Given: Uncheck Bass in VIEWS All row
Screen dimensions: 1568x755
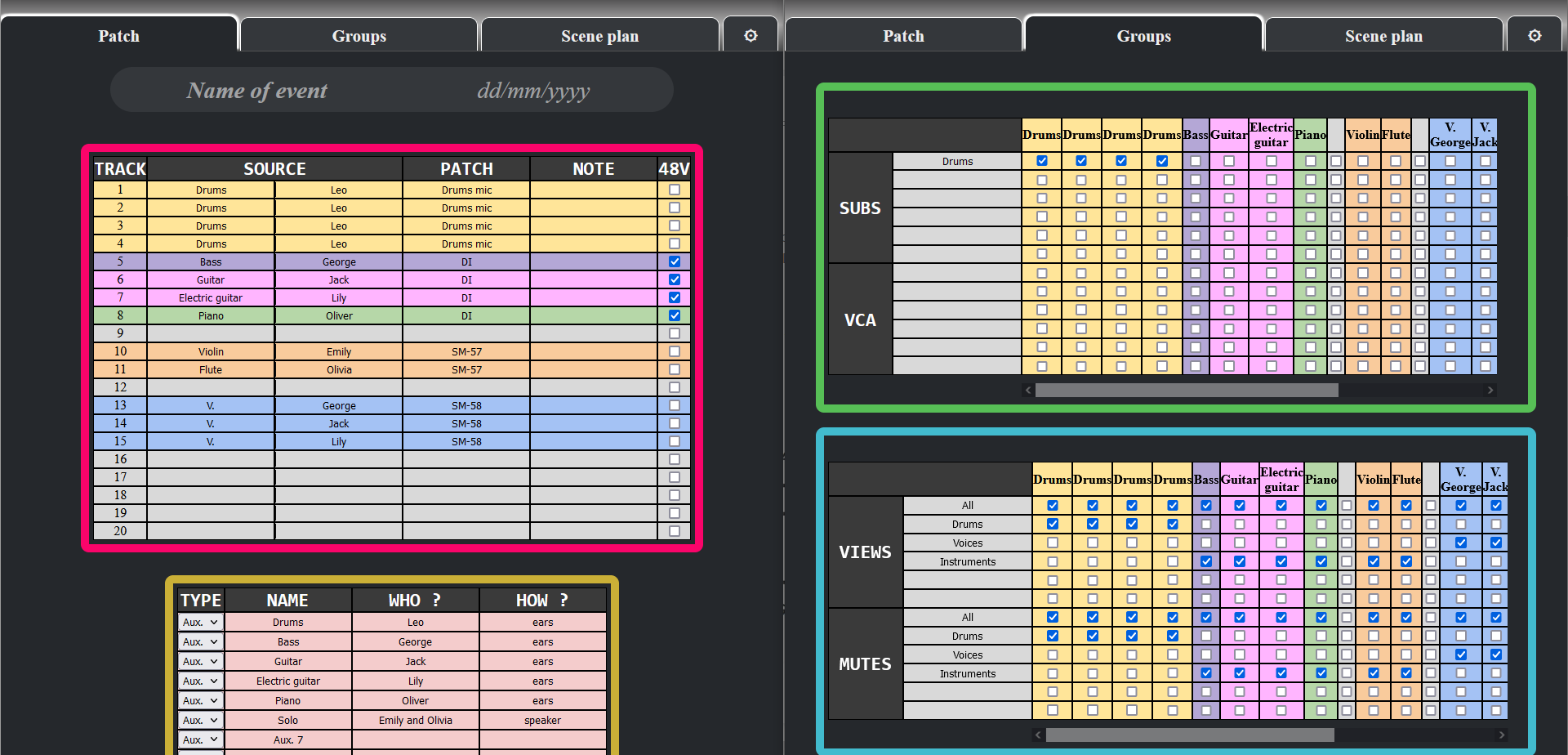Looking at the screenshot, I should point(1206,506).
